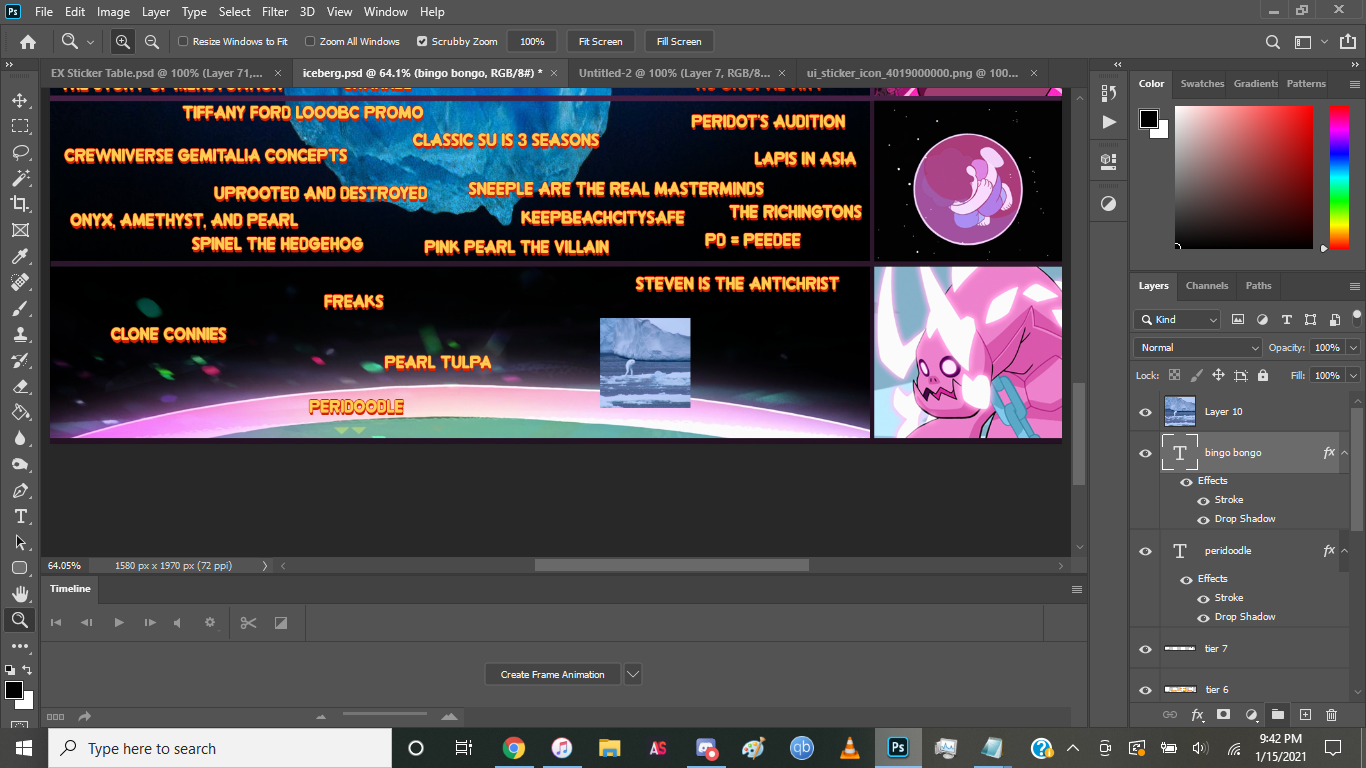1366x768 pixels.
Task: Click the Home icon in options bar
Action: (x=28, y=42)
